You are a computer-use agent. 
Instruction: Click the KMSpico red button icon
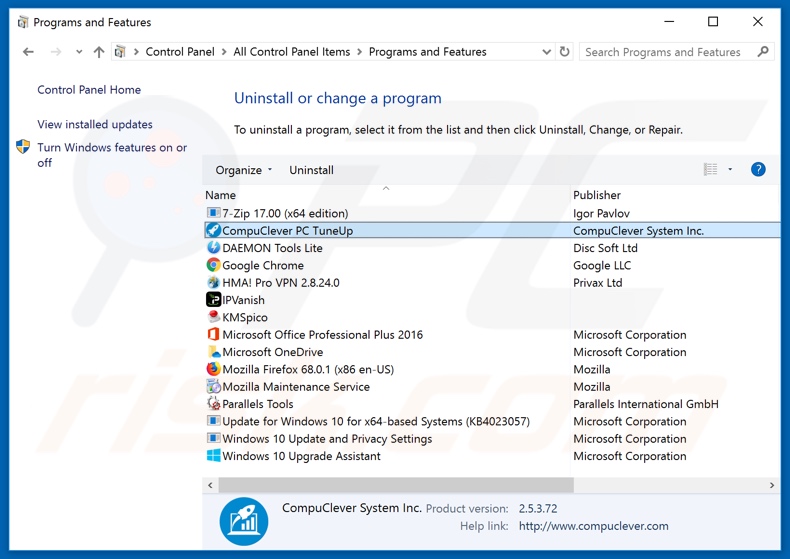tap(214, 317)
